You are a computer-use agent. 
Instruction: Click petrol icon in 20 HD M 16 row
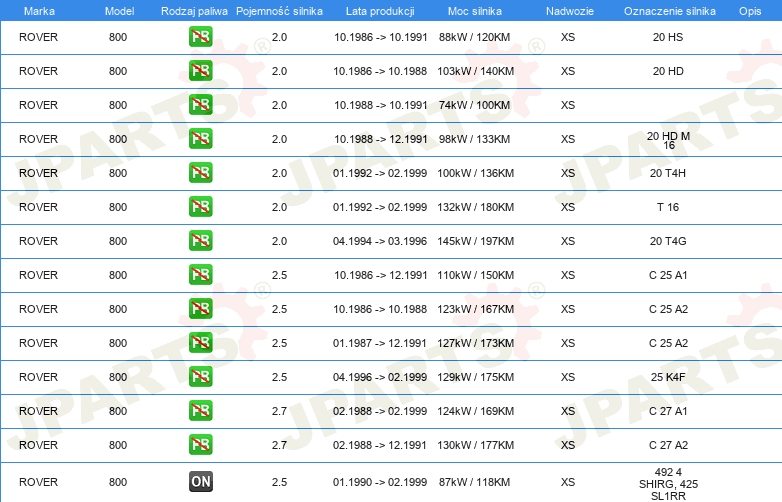pyautogui.click(x=200, y=139)
